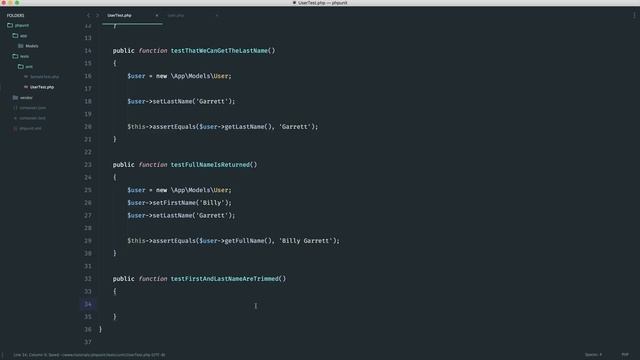Viewport: 640px width, 360px height.
Task: Click the testFullNameIsReturned function name
Action: [210, 164]
